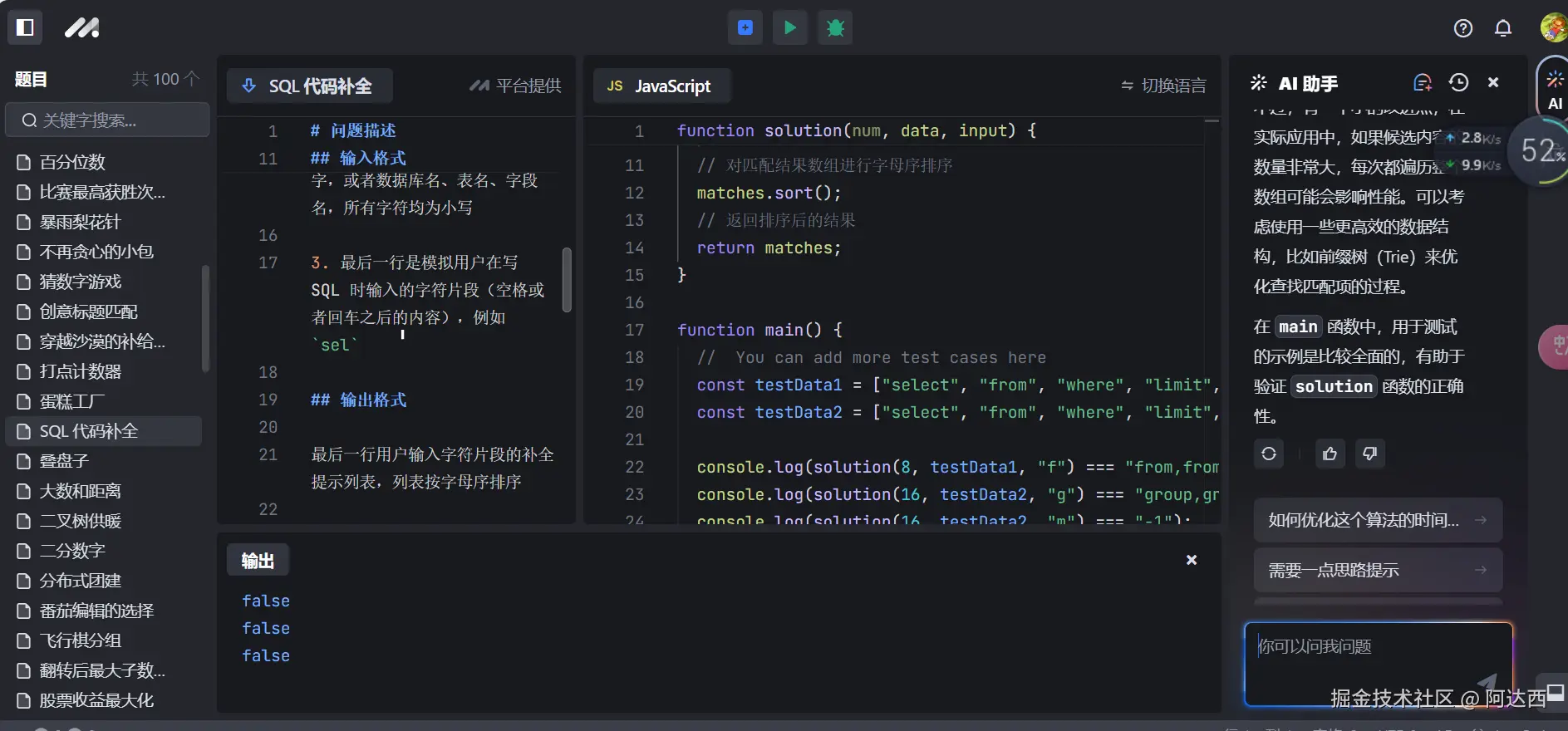The height and width of the screenshot is (731, 1568).
Task: Open the 二叉树供暖 problem
Action: 81,521
